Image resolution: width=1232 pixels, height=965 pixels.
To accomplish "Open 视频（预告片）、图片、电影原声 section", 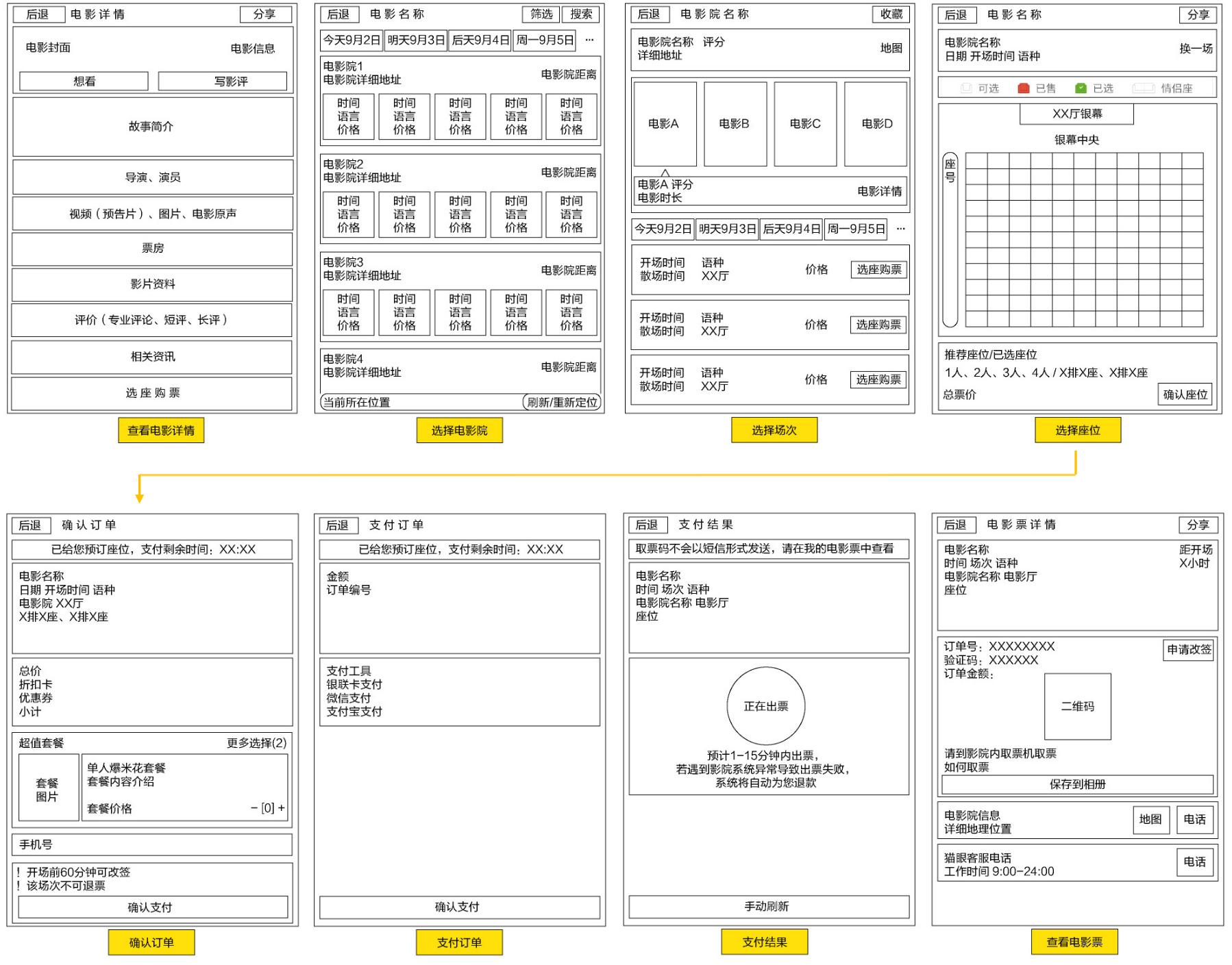I will (x=153, y=214).
